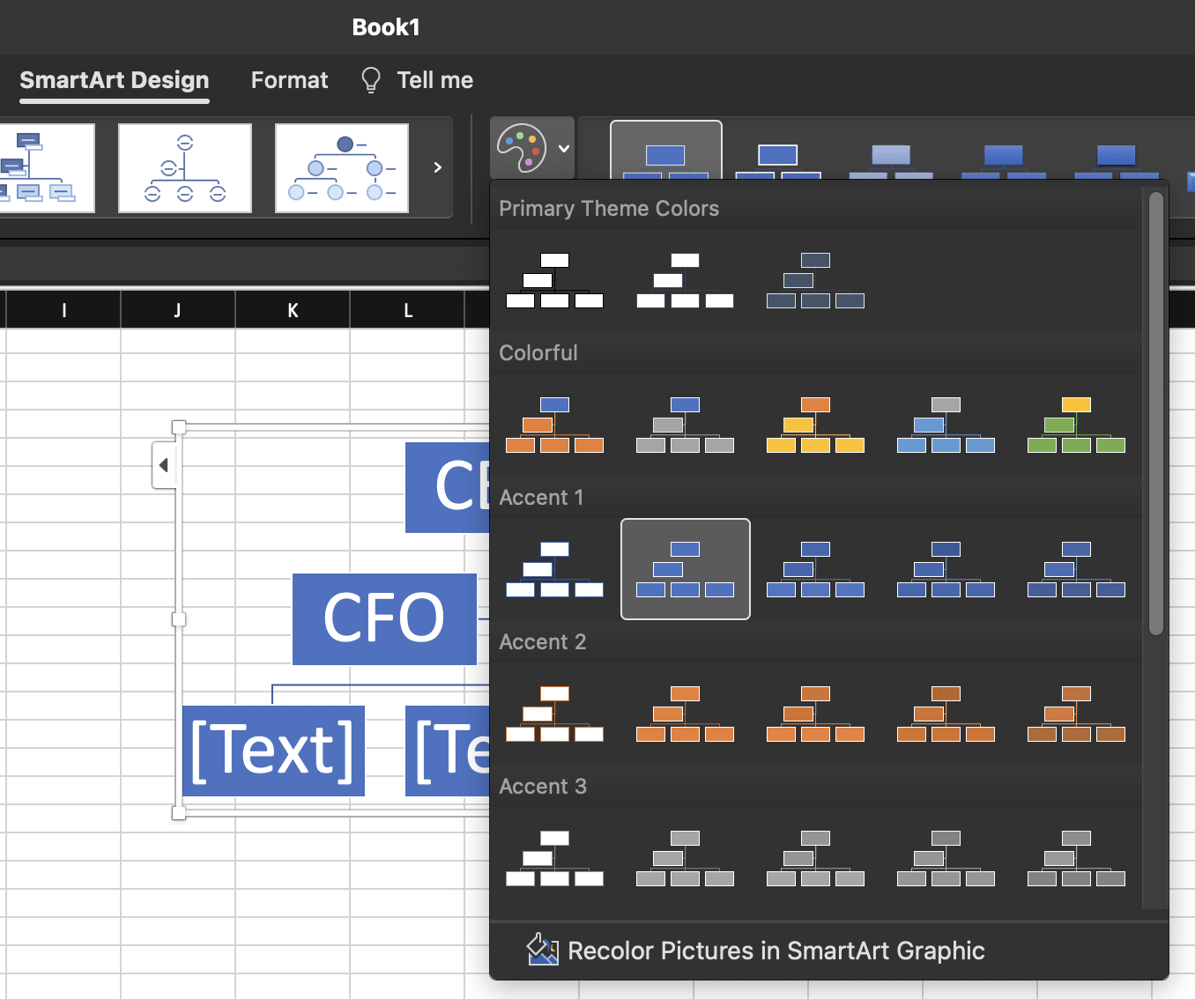The height and width of the screenshot is (999, 1195).
Task: Apply the green and yellow Colorful variant
Action: point(1076,424)
